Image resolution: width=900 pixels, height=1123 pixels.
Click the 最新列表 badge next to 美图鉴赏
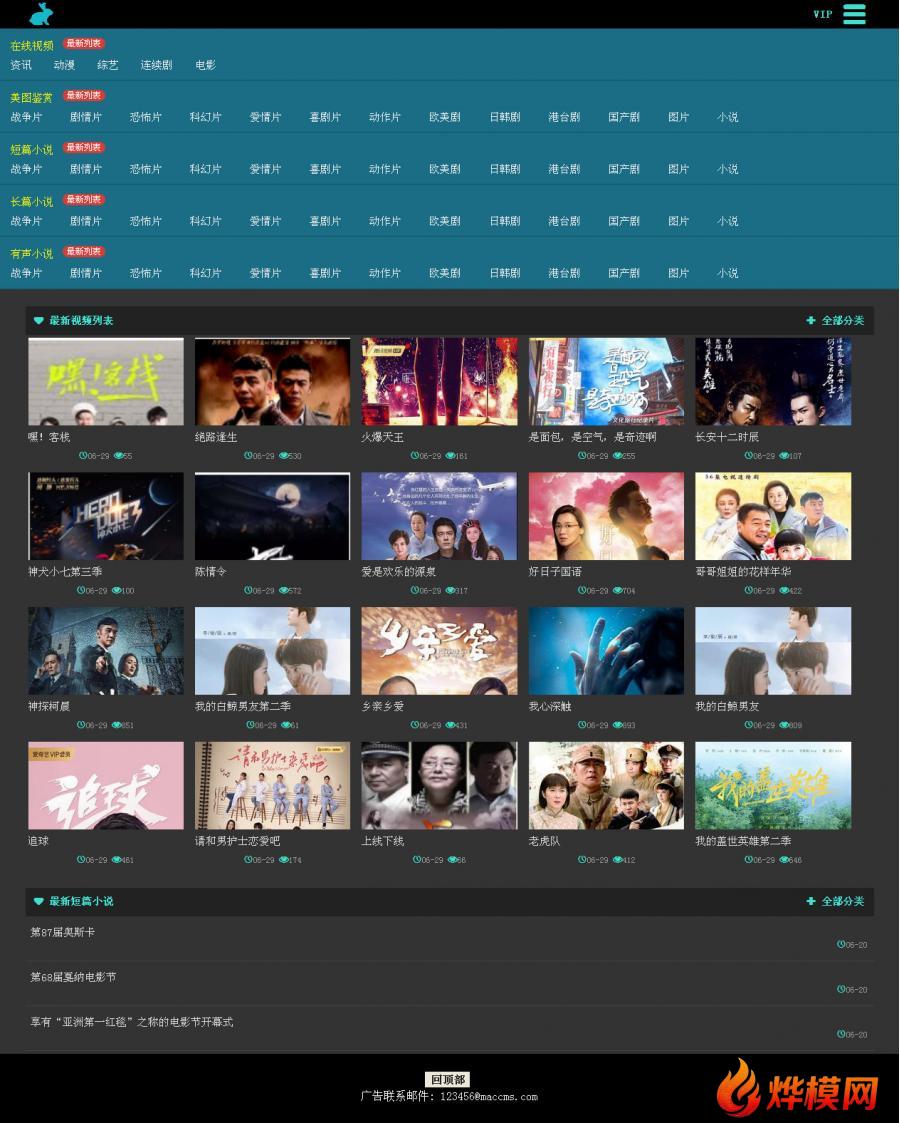[84, 95]
